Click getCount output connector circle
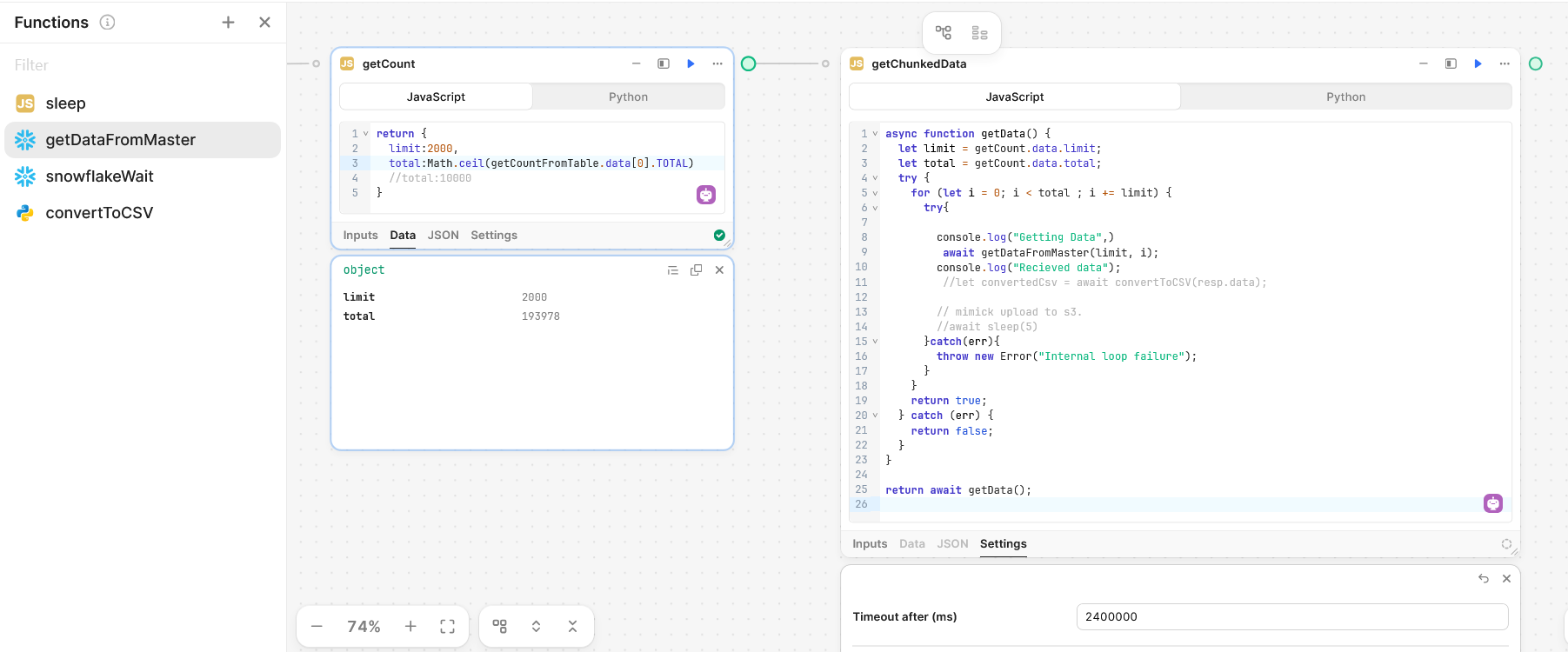This screenshot has width=1568, height=652. tap(749, 63)
